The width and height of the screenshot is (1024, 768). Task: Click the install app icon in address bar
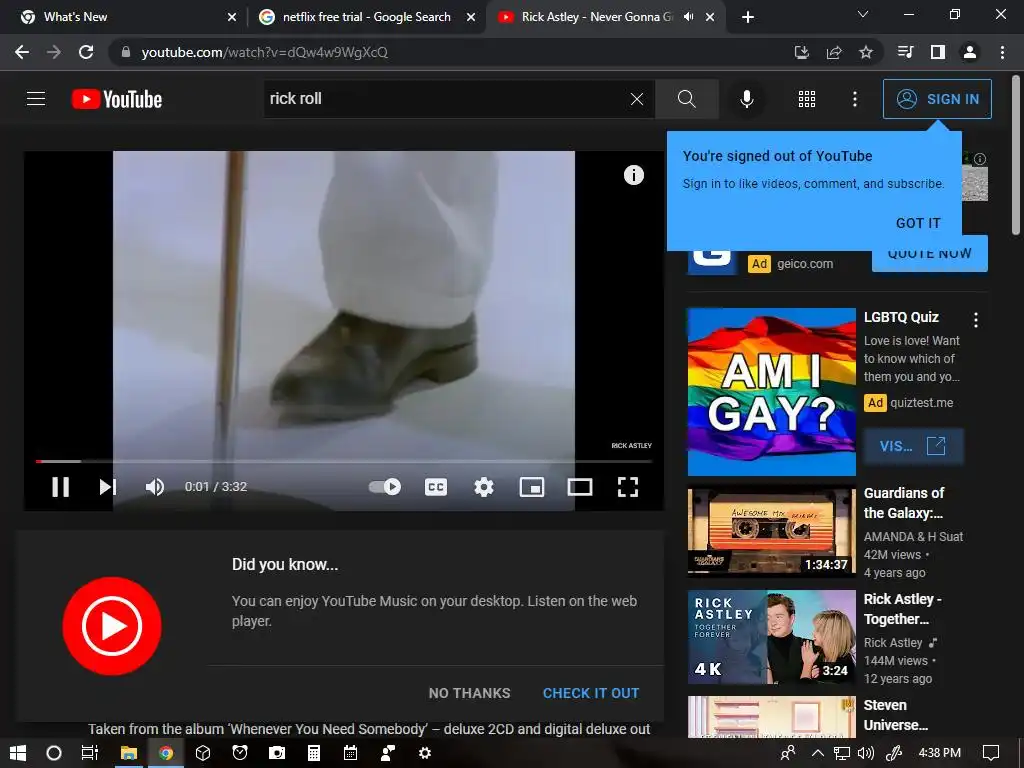pos(801,52)
